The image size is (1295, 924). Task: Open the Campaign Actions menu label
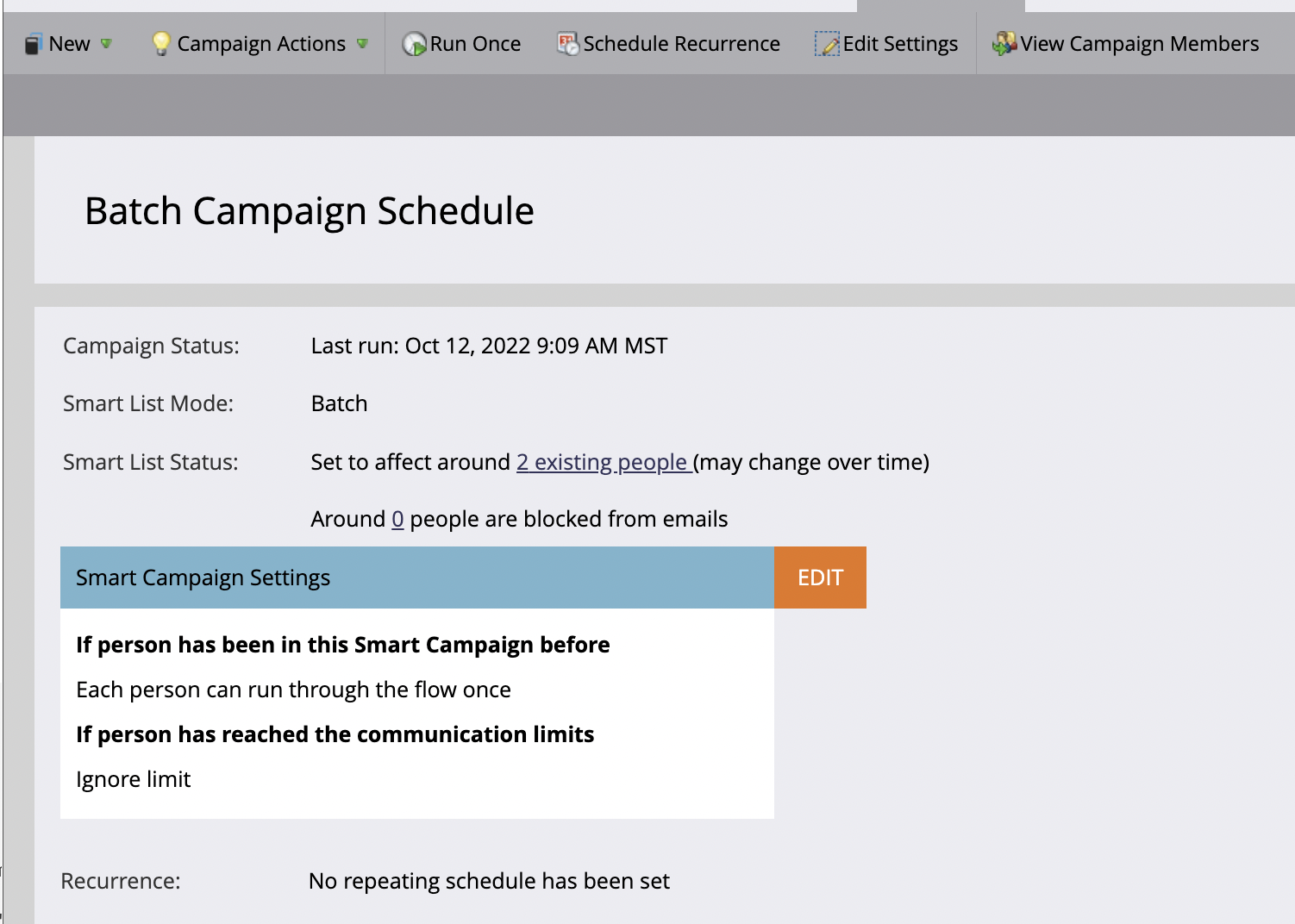click(x=261, y=44)
